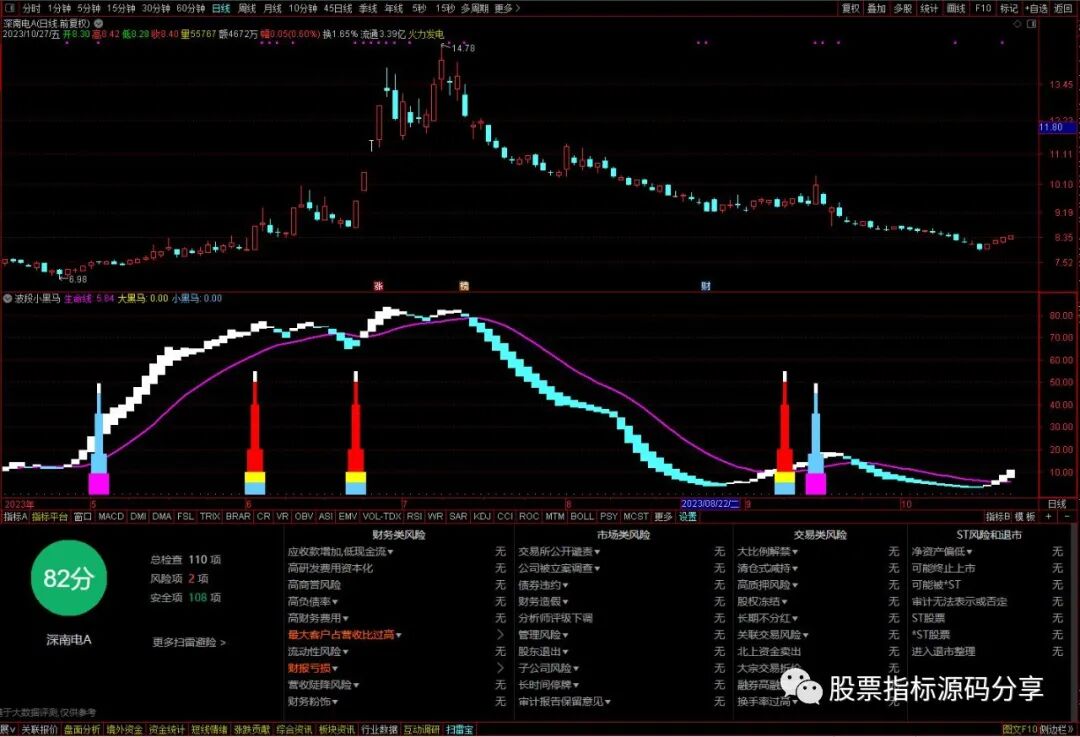This screenshot has height=737, width=1080.
Task: Expand 应收款增加,低现金流 risk item
Action: coord(340,552)
